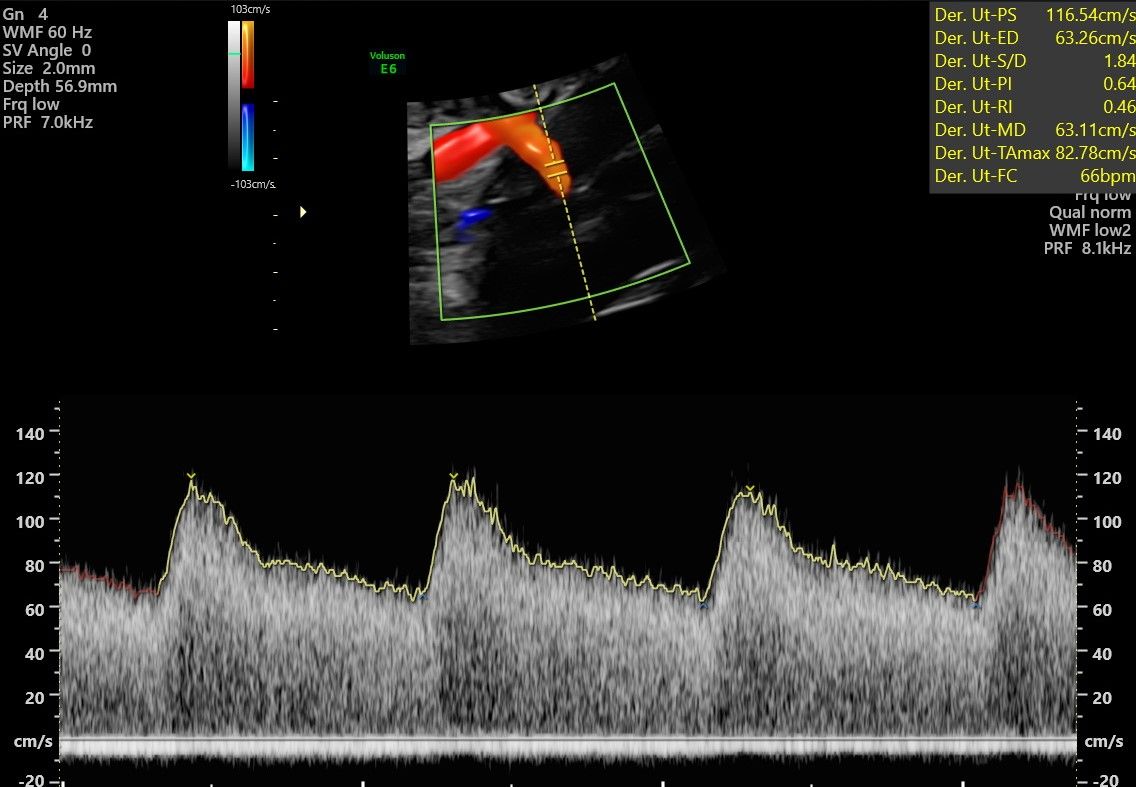Viewport: 1136px width, 787px height.
Task: Click the WMF 60 Hz parameter
Action: tap(47, 33)
